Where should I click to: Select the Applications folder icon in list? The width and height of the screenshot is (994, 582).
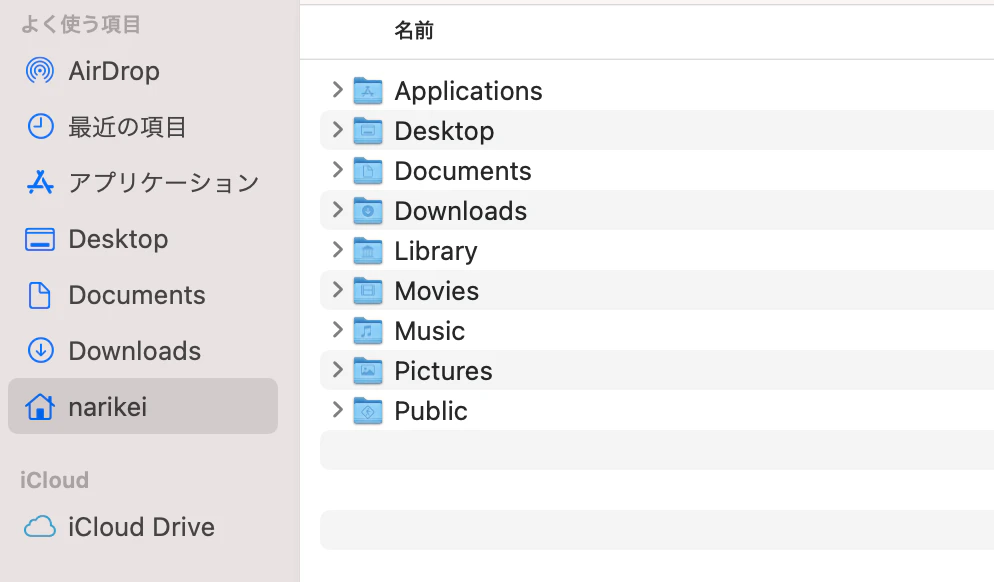pos(368,91)
